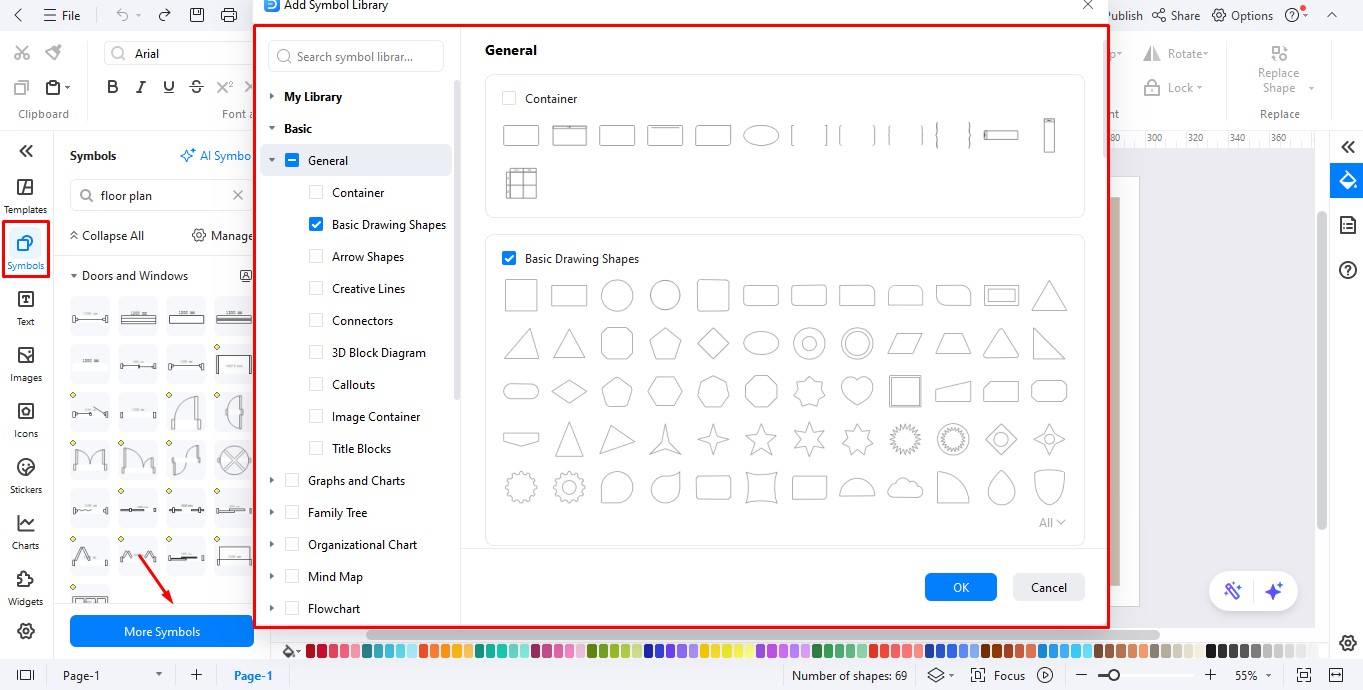The height and width of the screenshot is (690, 1363).
Task: Open the Widgets sidebar panel
Action: 26,587
